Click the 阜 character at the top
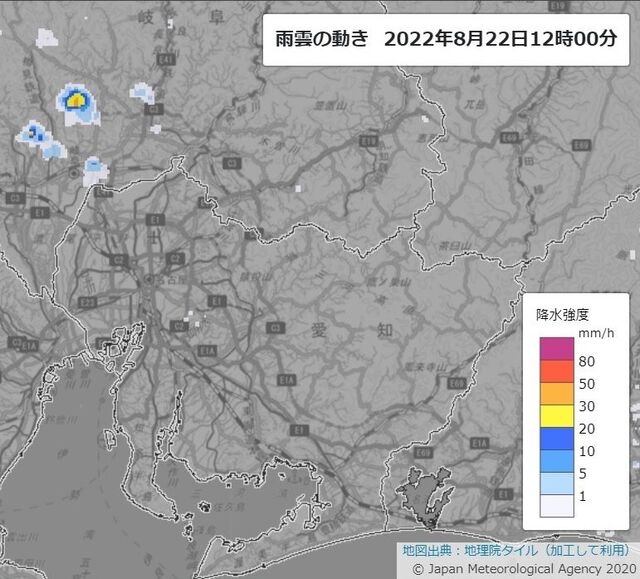Viewport: 640px width, 579px height. (x=216, y=17)
